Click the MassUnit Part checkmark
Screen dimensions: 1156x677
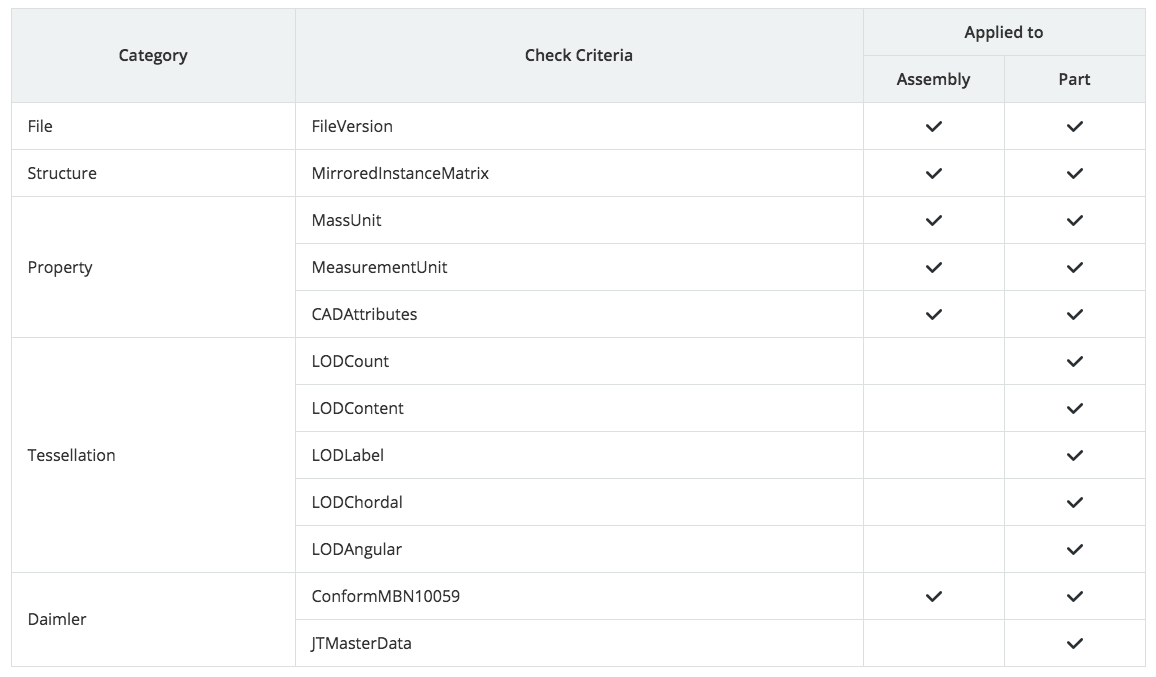click(x=1074, y=221)
